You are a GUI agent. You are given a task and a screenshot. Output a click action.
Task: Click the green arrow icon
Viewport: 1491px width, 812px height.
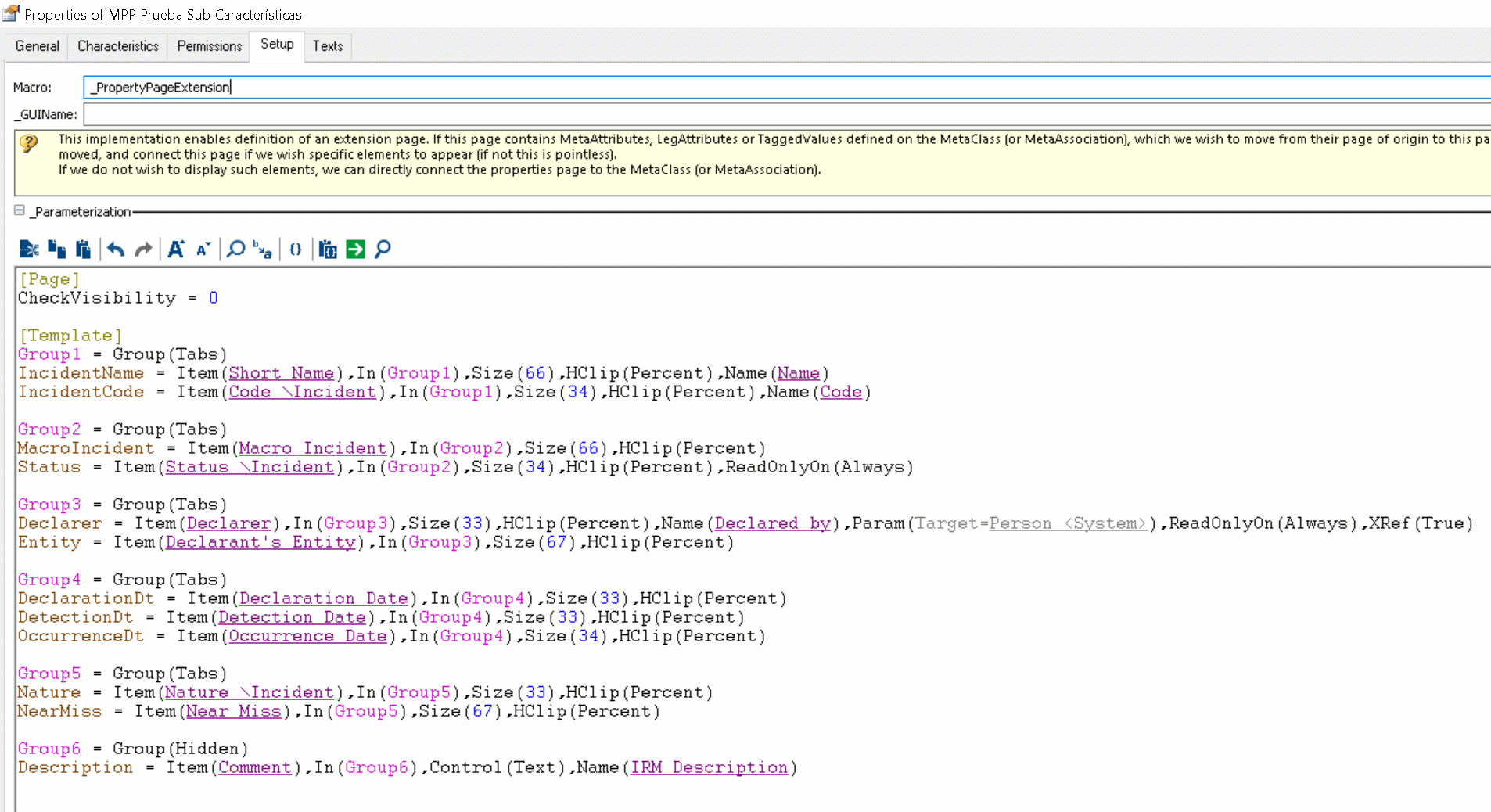(355, 250)
